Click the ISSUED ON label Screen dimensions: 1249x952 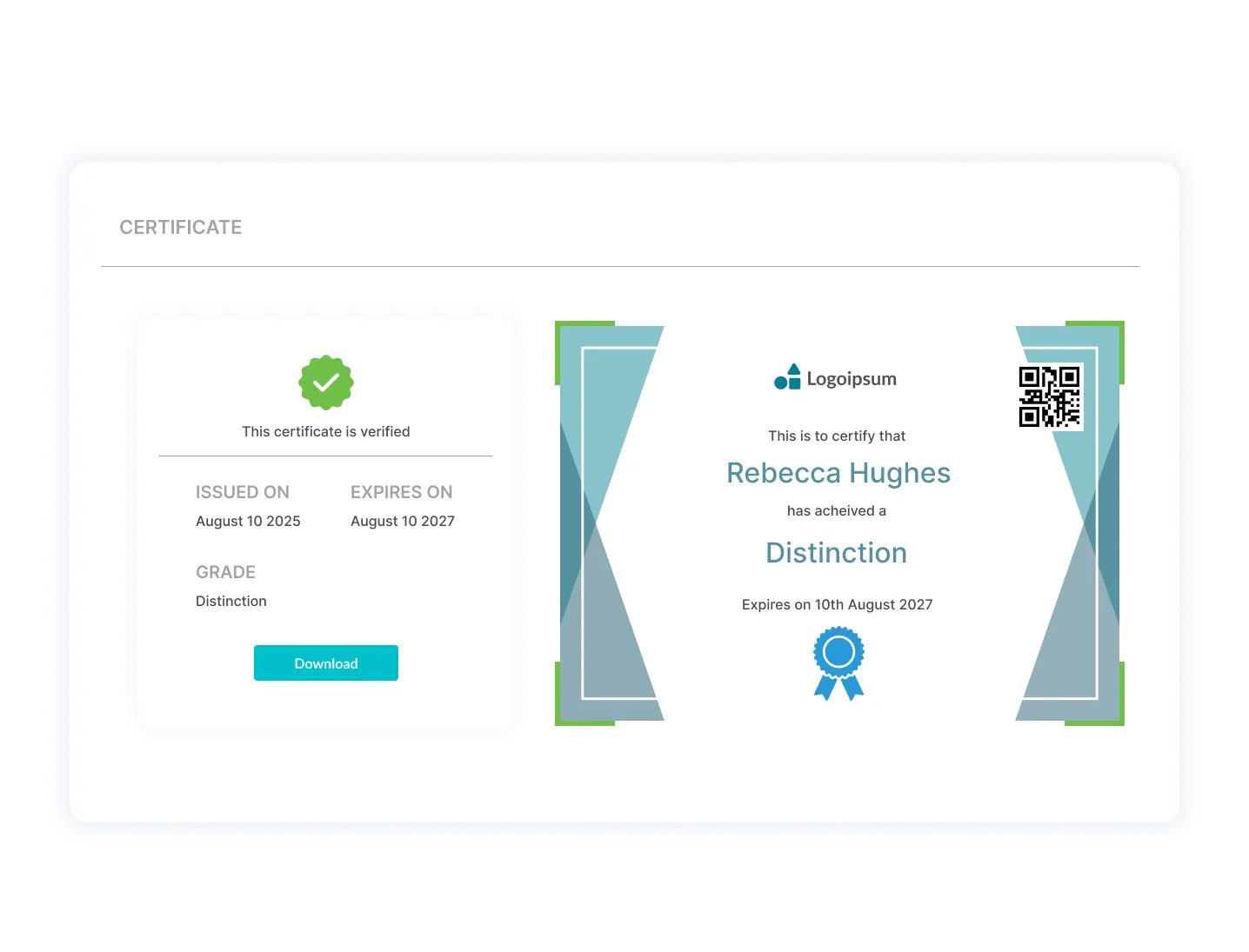242,492
